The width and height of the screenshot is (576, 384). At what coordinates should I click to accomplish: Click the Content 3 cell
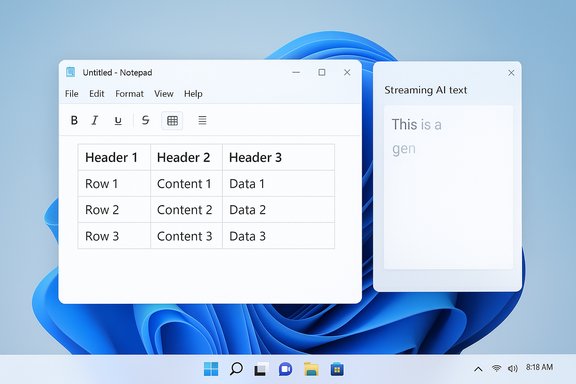(186, 236)
